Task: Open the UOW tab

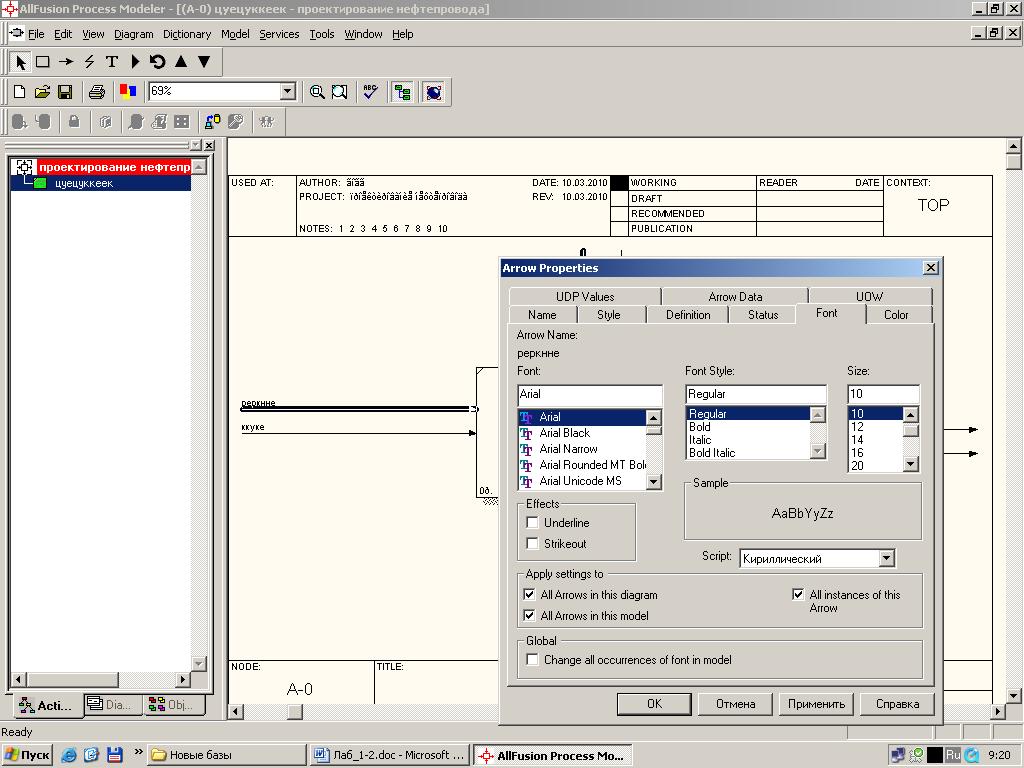Action: [x=869, y=296]
